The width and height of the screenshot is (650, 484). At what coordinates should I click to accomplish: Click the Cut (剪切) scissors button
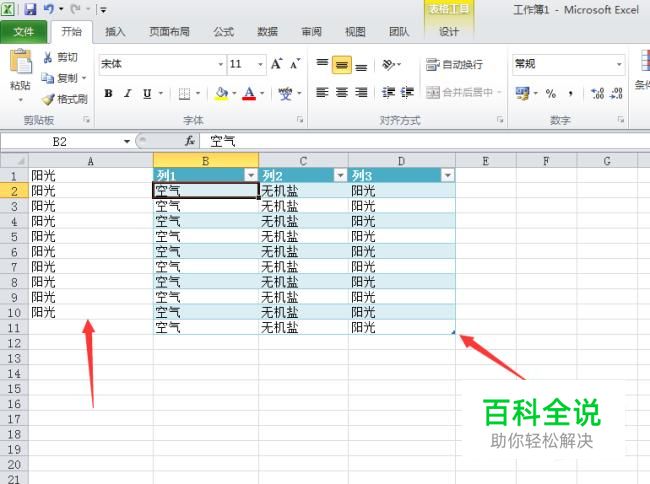[x=60, y=57]
